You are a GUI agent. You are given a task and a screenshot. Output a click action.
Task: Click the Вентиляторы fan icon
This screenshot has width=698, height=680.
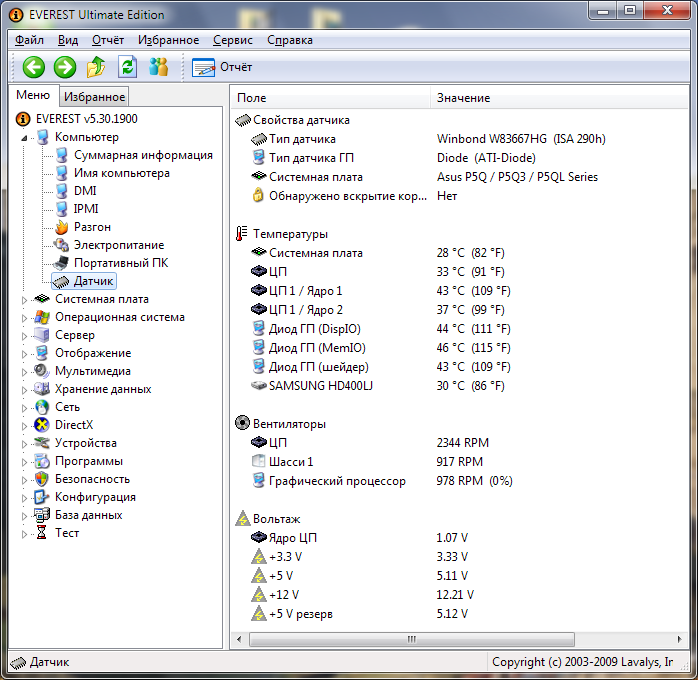pyautogui.click(x=242, y=423)
